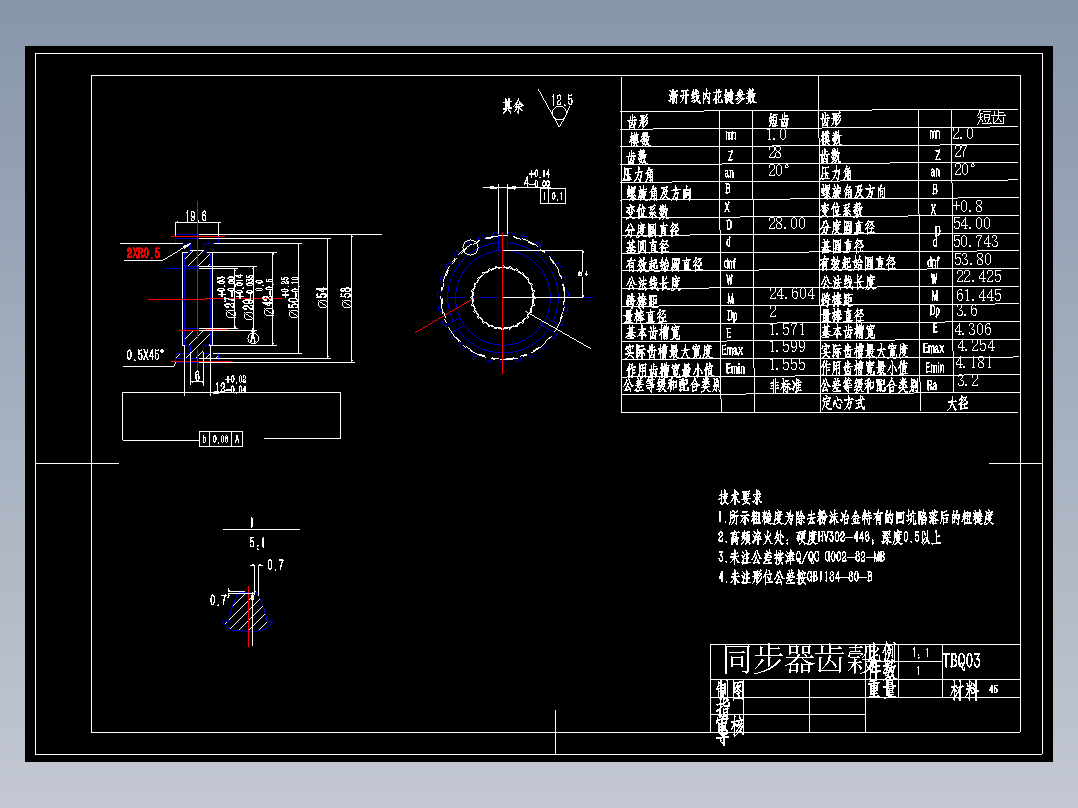Click the "4.254" Emax value
The image size is (1078, 808).
pos(976,346)
